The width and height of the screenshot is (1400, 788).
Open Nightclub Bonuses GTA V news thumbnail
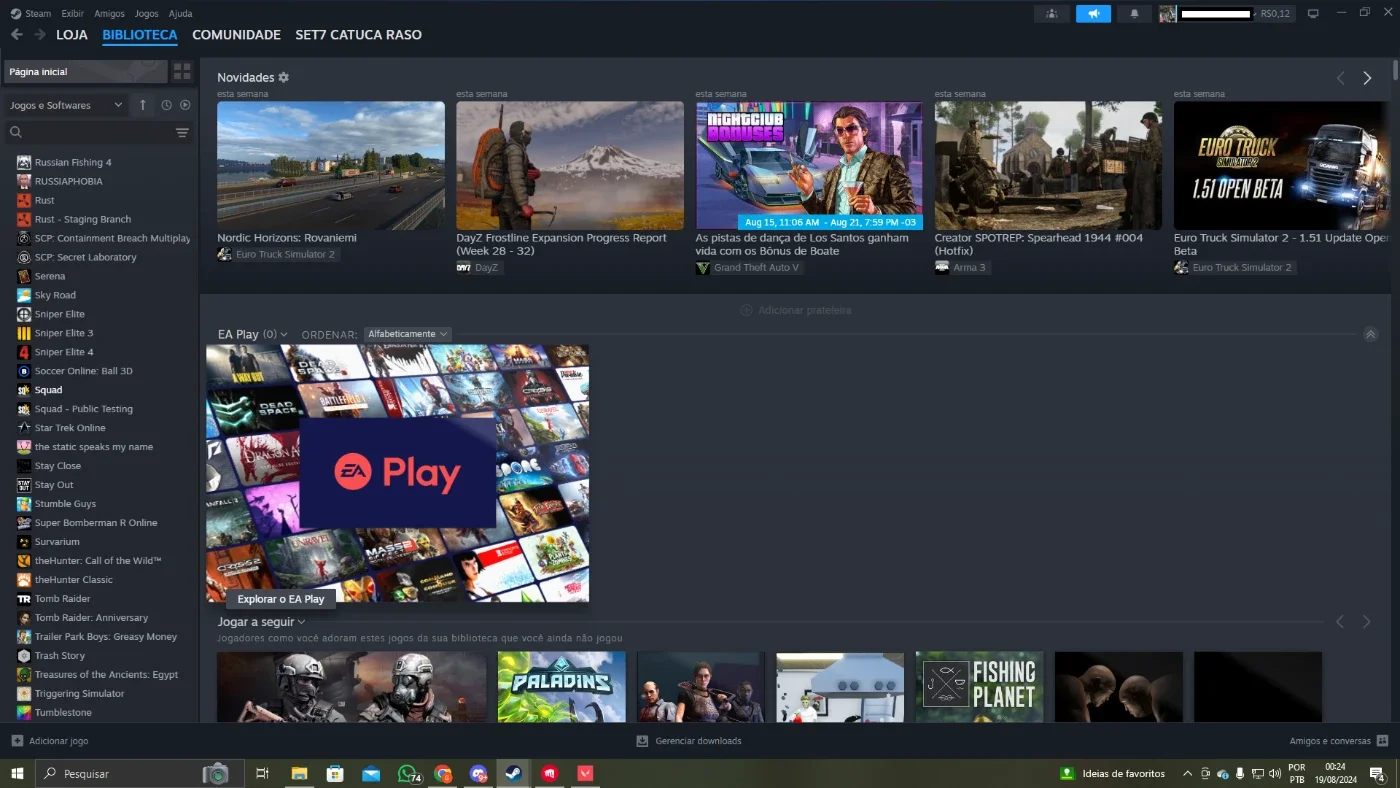[x=809, y=165]
